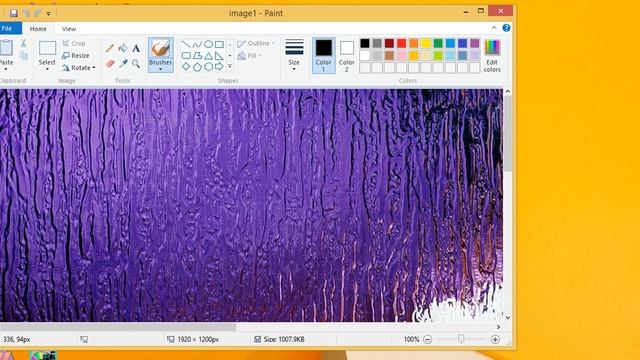Screen dimensions: 640x360
Task: Pick the yellow color swatch
Action: [x=426, y=43]
